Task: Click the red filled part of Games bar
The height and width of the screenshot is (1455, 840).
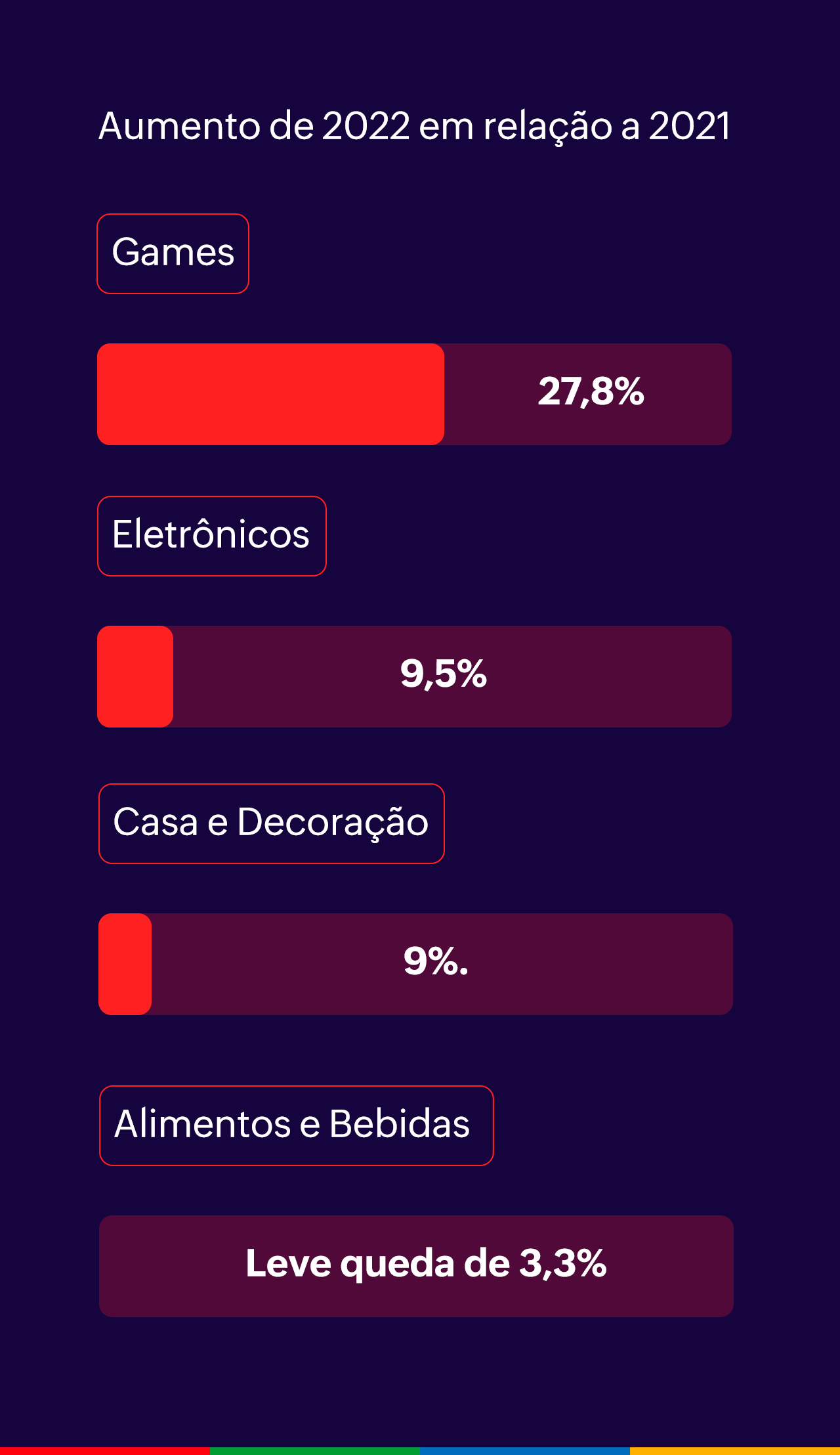Action: pyautogui.click(x=270, y=394)
